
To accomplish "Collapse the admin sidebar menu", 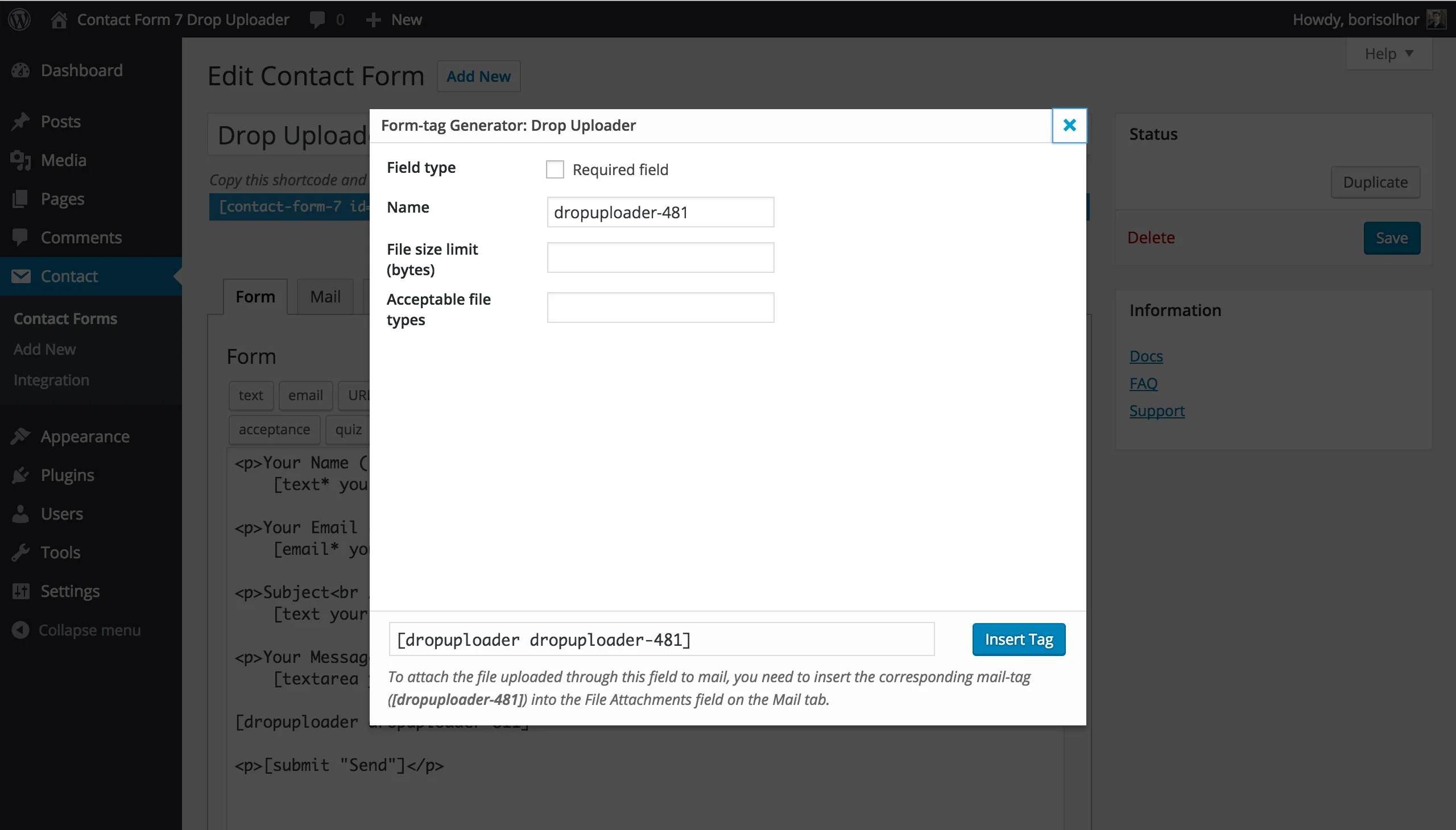I will [x=20, y=629].
